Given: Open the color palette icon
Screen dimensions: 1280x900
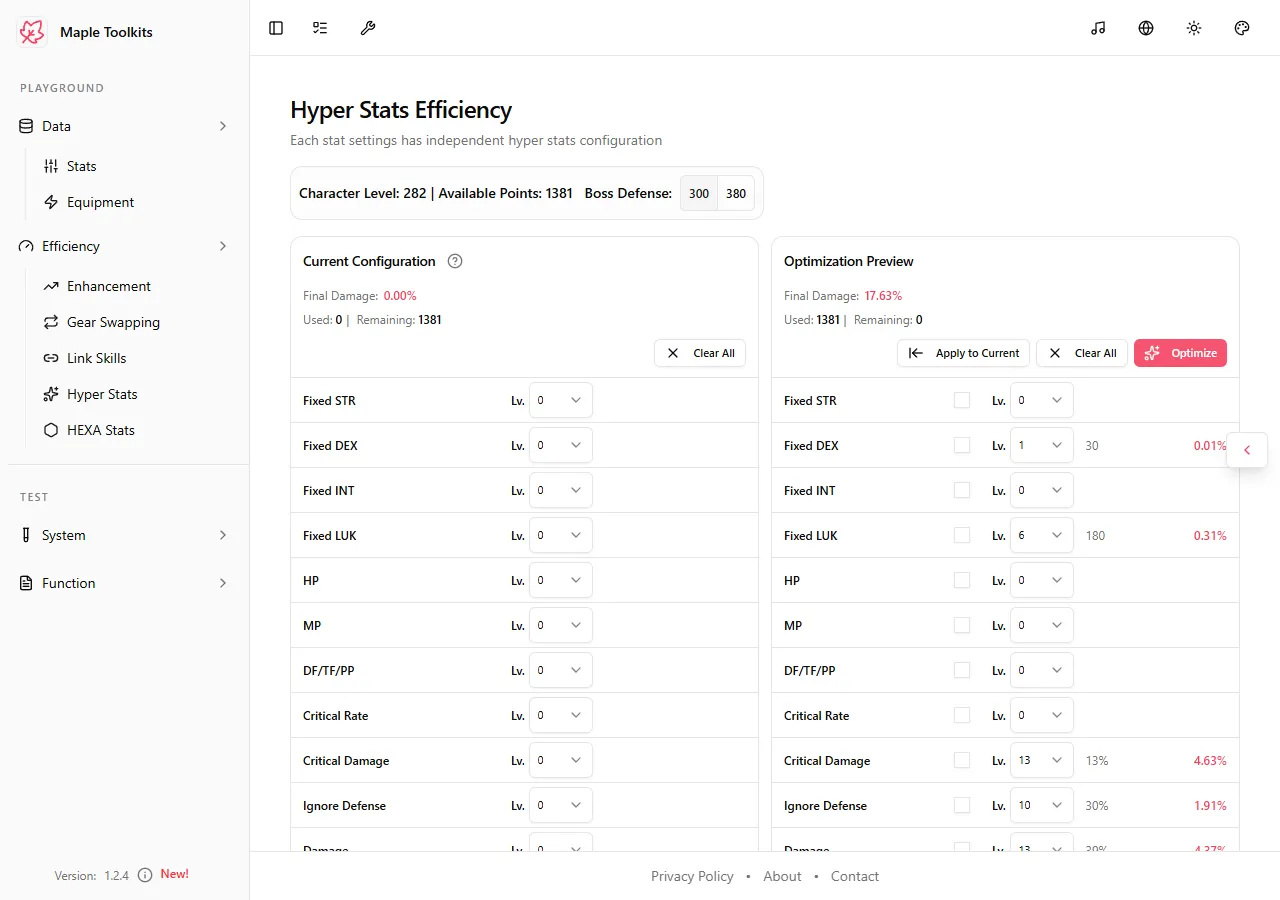Looking at the screenshot, I should tap(1242, 28).
